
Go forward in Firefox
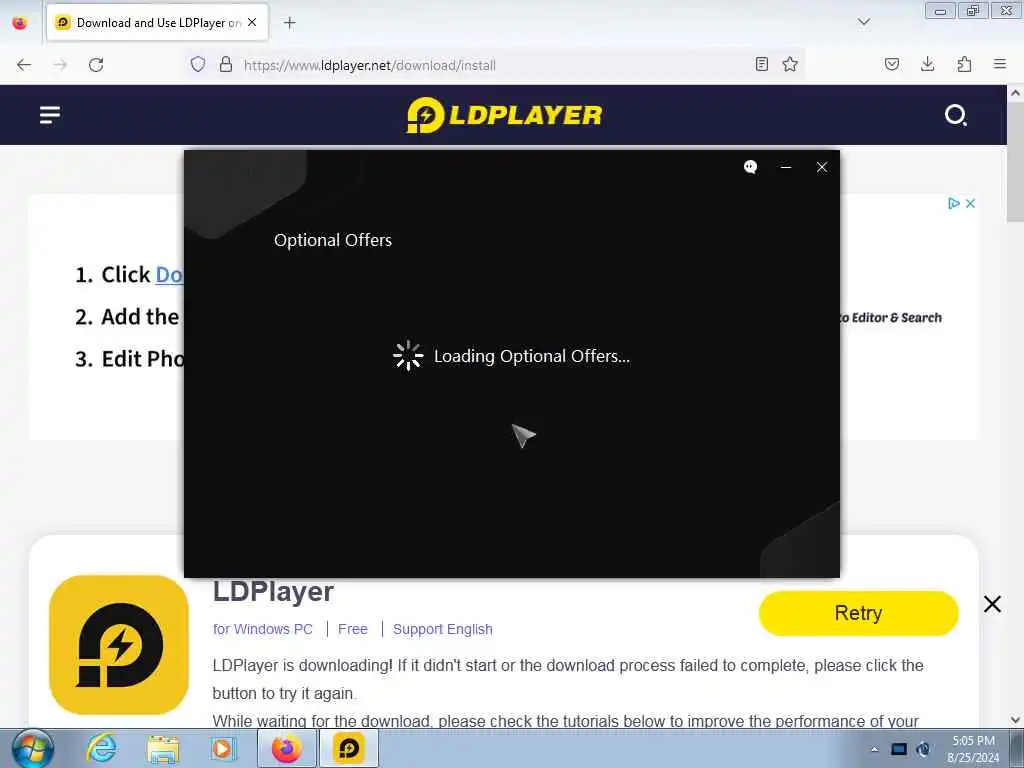[60, 65]
